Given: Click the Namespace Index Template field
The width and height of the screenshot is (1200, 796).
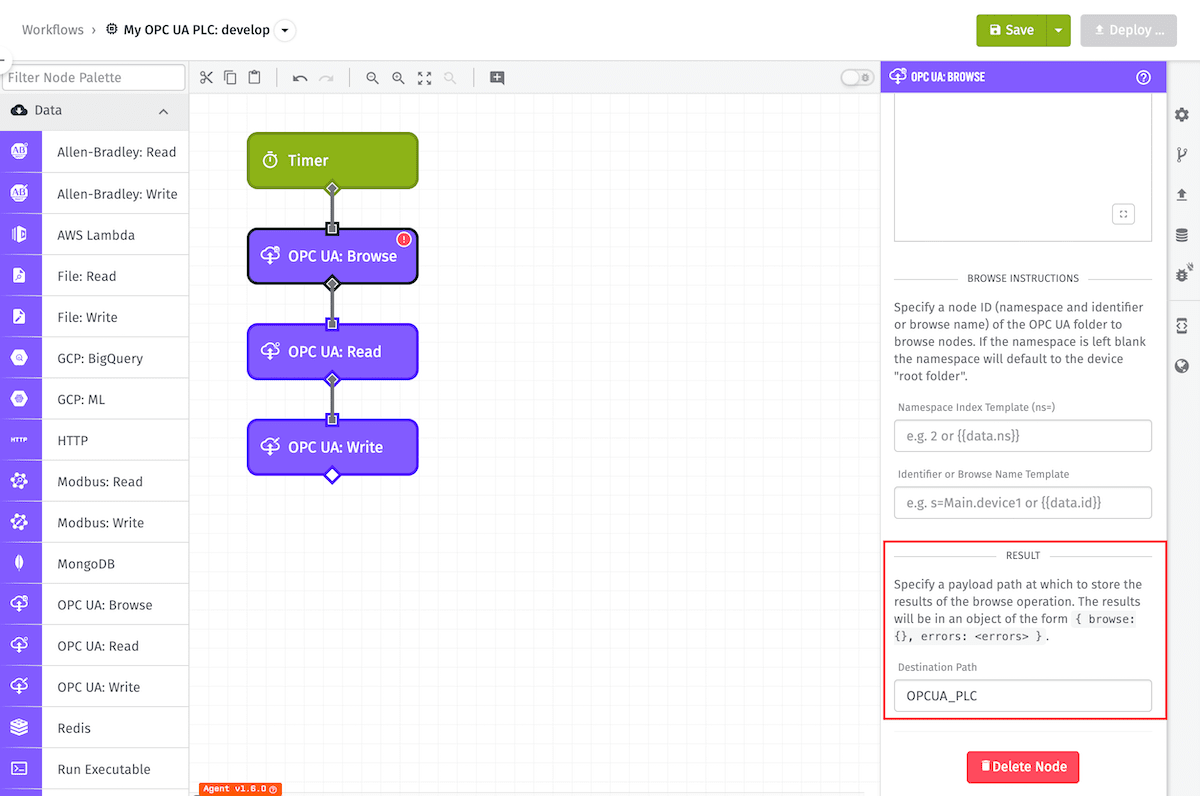Looking at the screenshot, I should tap(1023, 436).
